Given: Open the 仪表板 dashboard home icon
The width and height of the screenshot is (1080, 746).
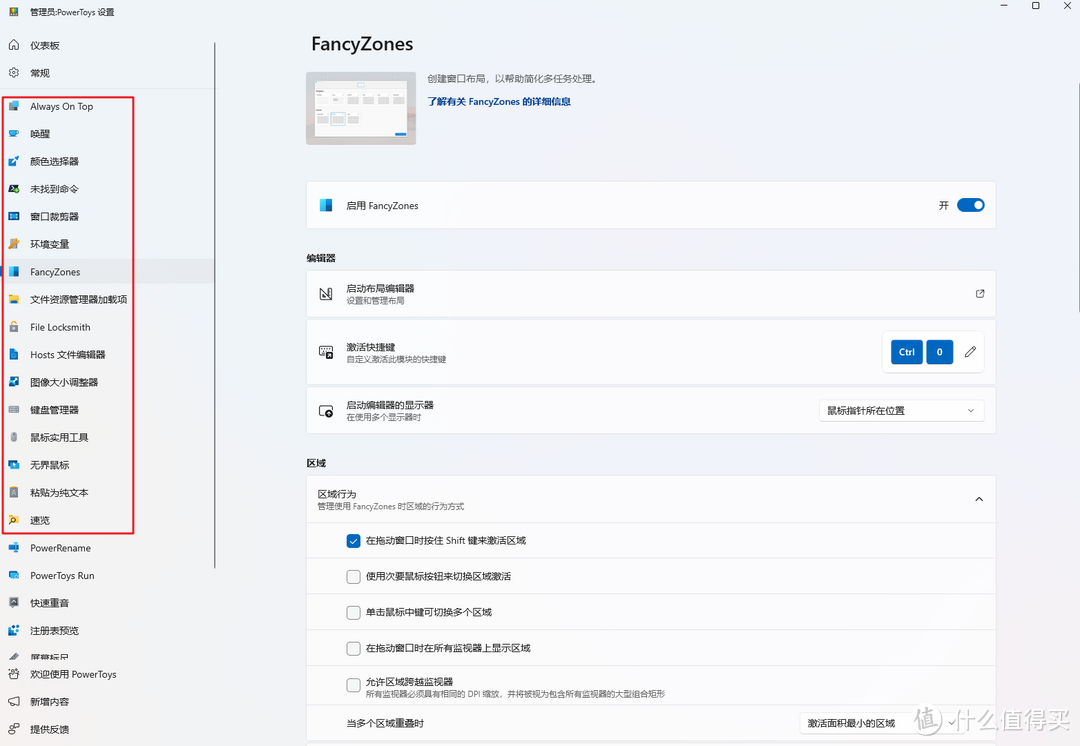Looking at the screenshot, I should tap(14, 45).
